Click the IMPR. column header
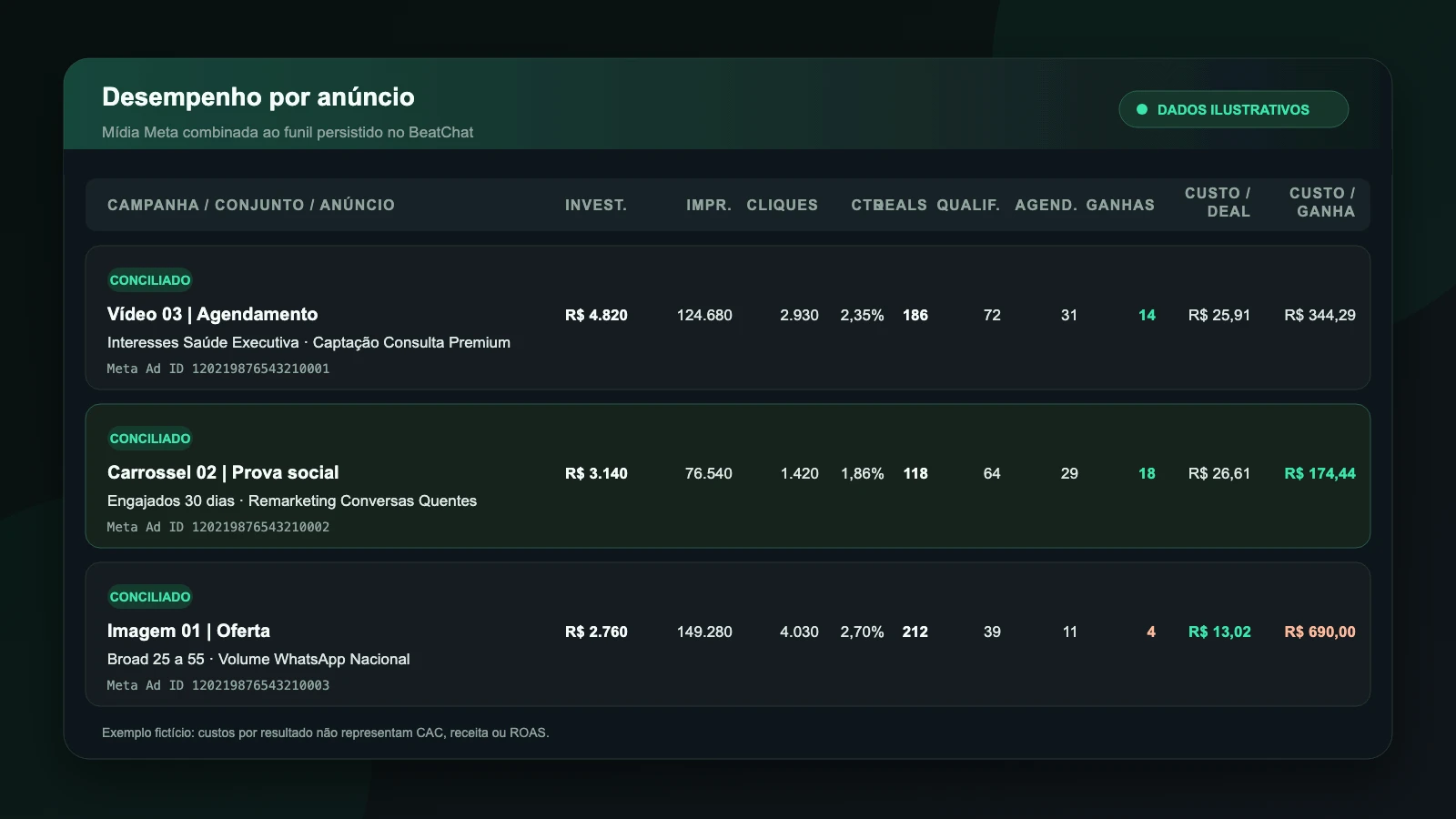 709,205
